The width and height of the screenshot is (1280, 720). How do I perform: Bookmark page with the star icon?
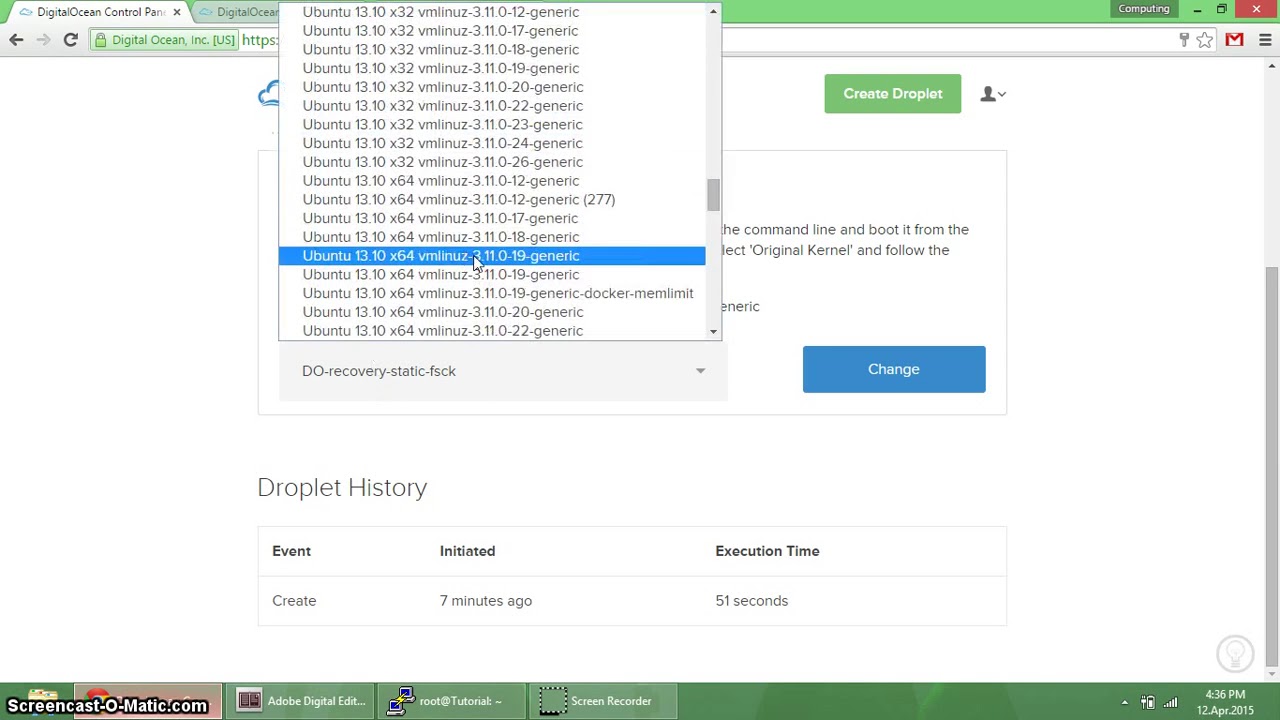pos(1205,40)
